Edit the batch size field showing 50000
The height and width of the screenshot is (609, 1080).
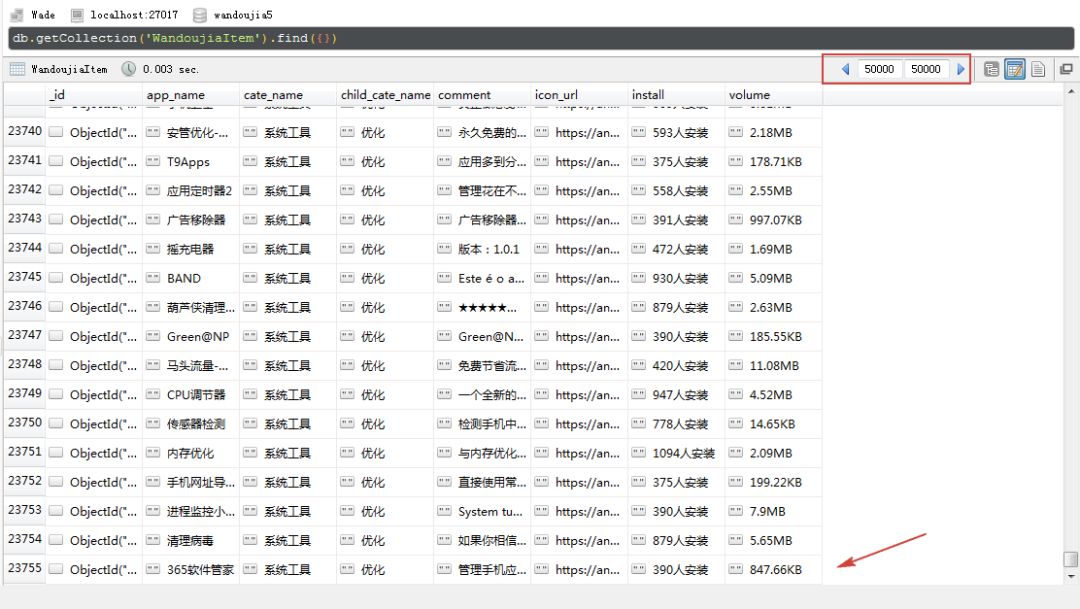coord(925,68)
